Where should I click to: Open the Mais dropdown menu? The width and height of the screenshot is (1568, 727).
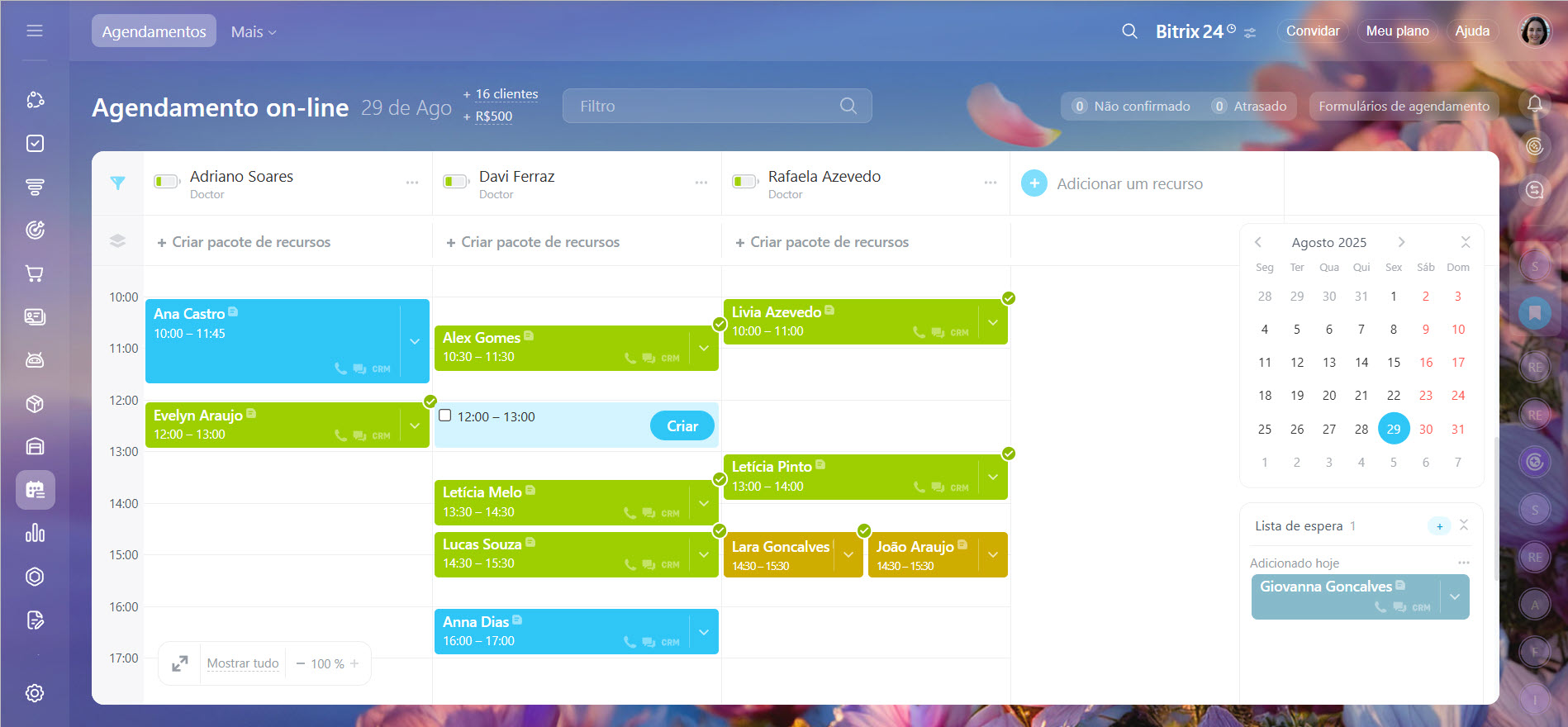pos(254,31)
